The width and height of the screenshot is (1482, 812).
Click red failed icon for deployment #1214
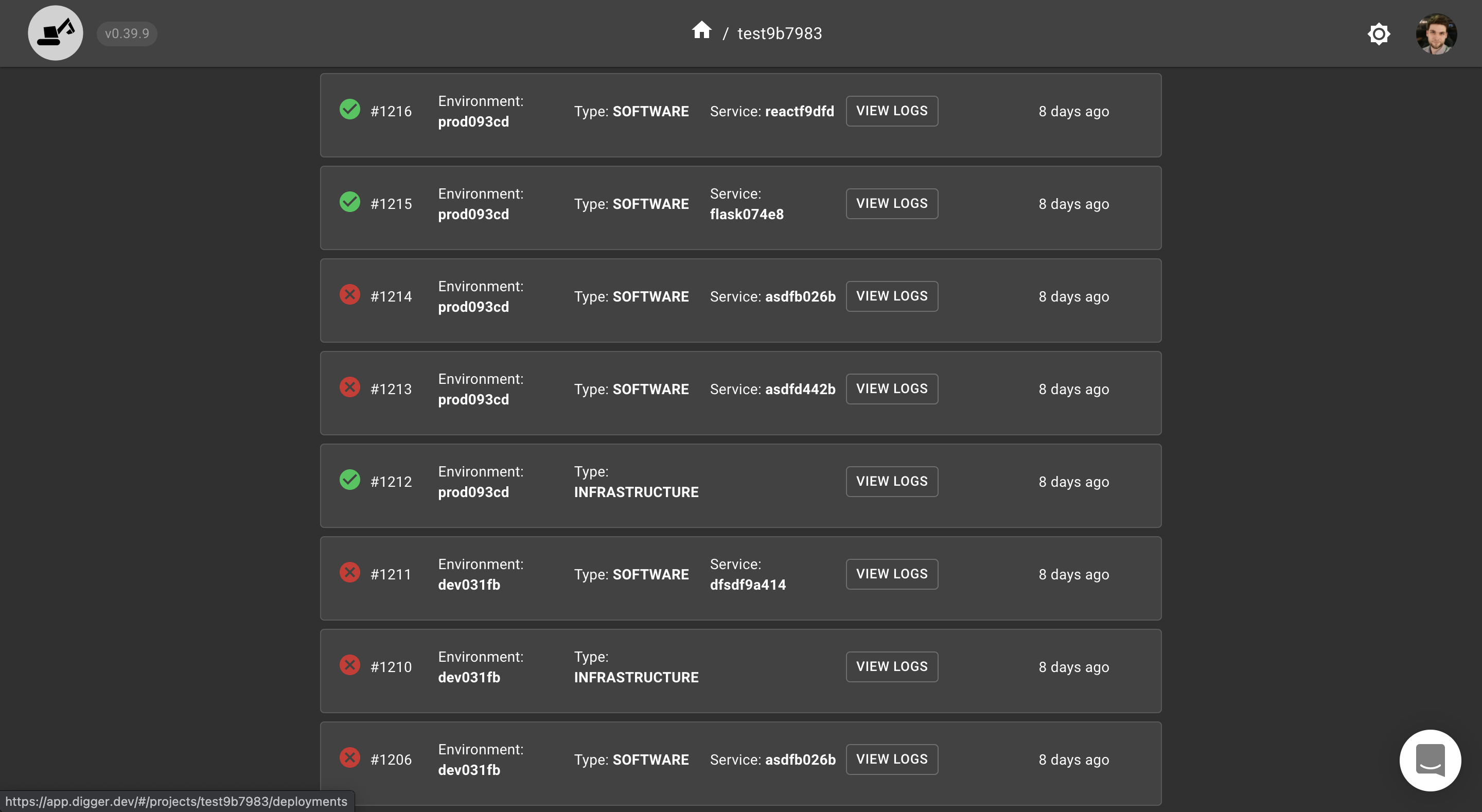(x=349, y=295)
